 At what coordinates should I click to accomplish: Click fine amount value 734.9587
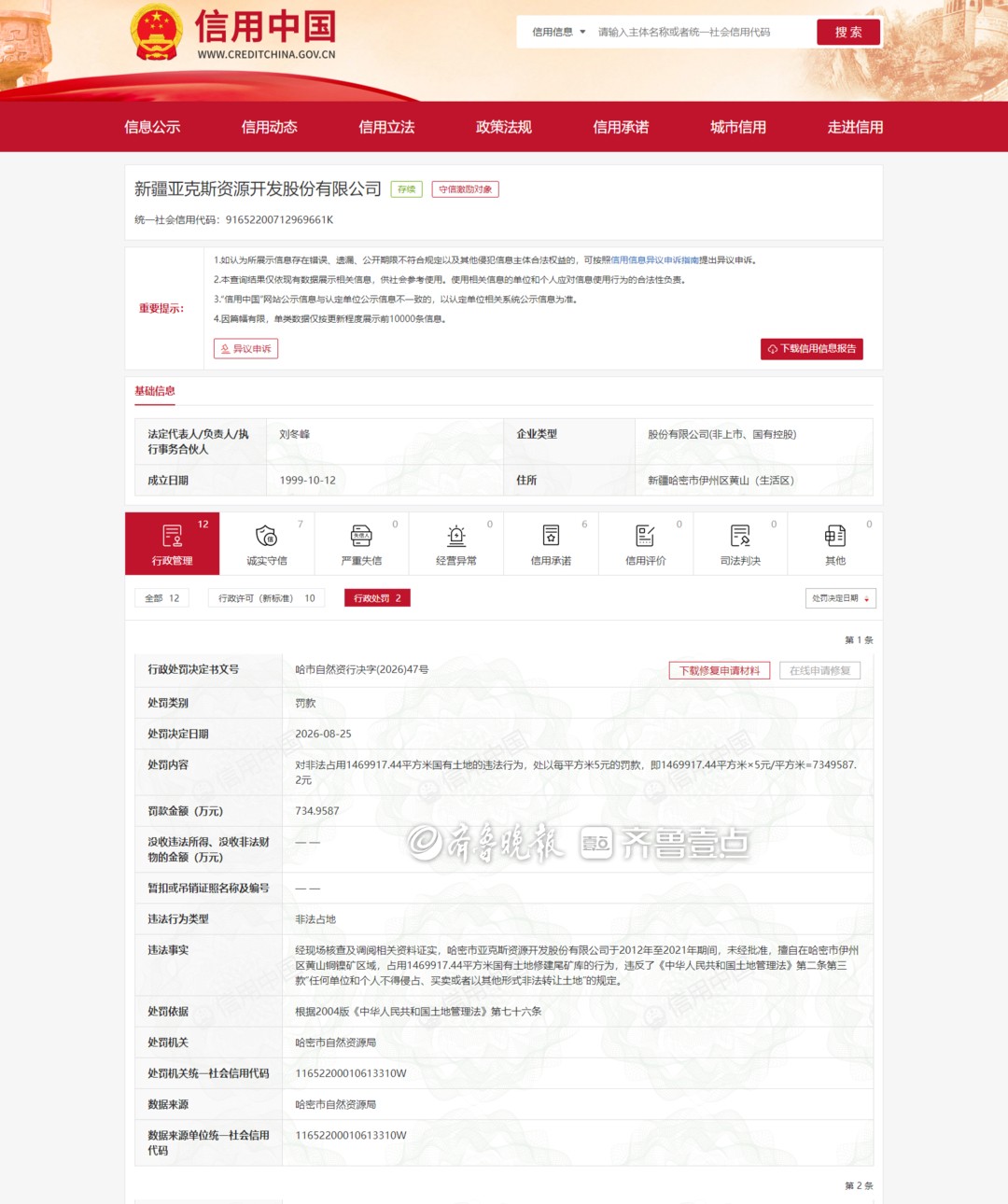[x=317, y=811]
